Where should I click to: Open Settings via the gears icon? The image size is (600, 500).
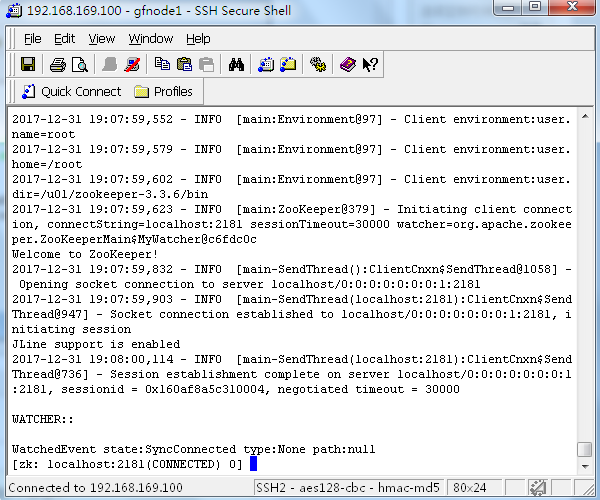click(318, 64)
